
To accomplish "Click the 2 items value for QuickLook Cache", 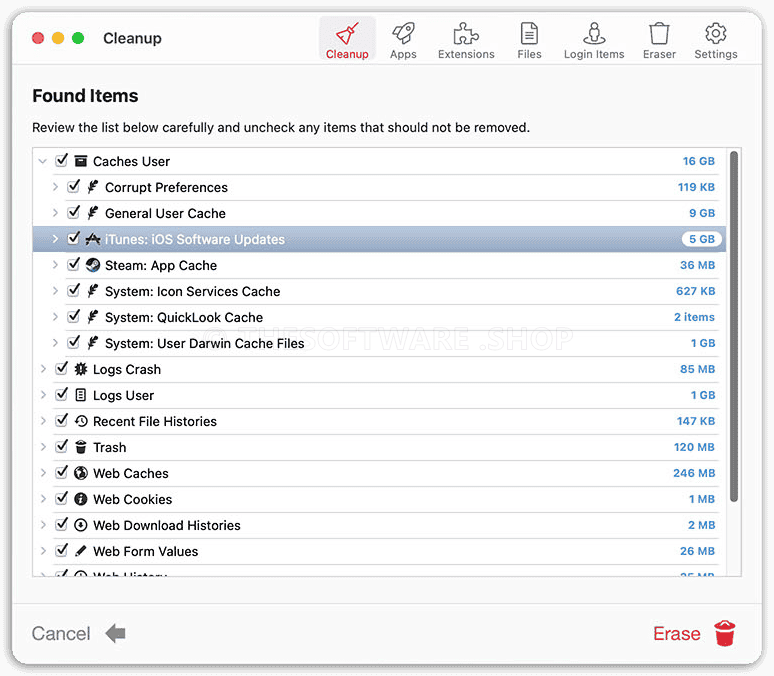I will click(x=694, y=317).
